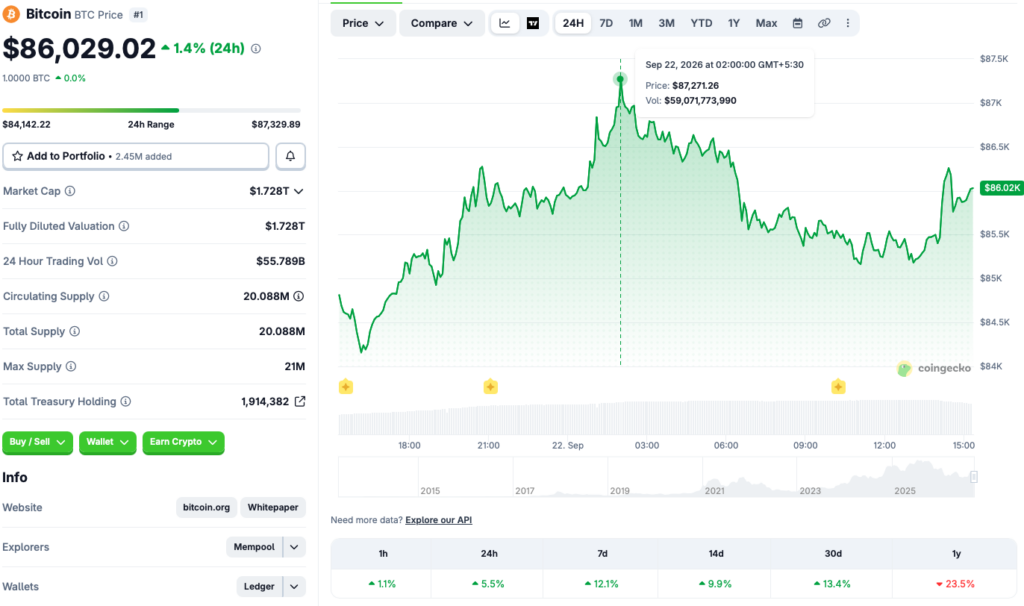
Task: Select the 3M timeframe
Action: pos(666,24)
